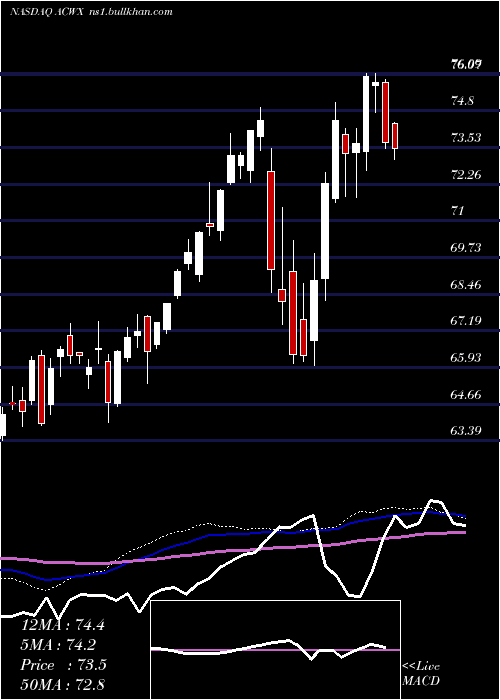Click the 67.19 price axis label

[x=466, y=321]
